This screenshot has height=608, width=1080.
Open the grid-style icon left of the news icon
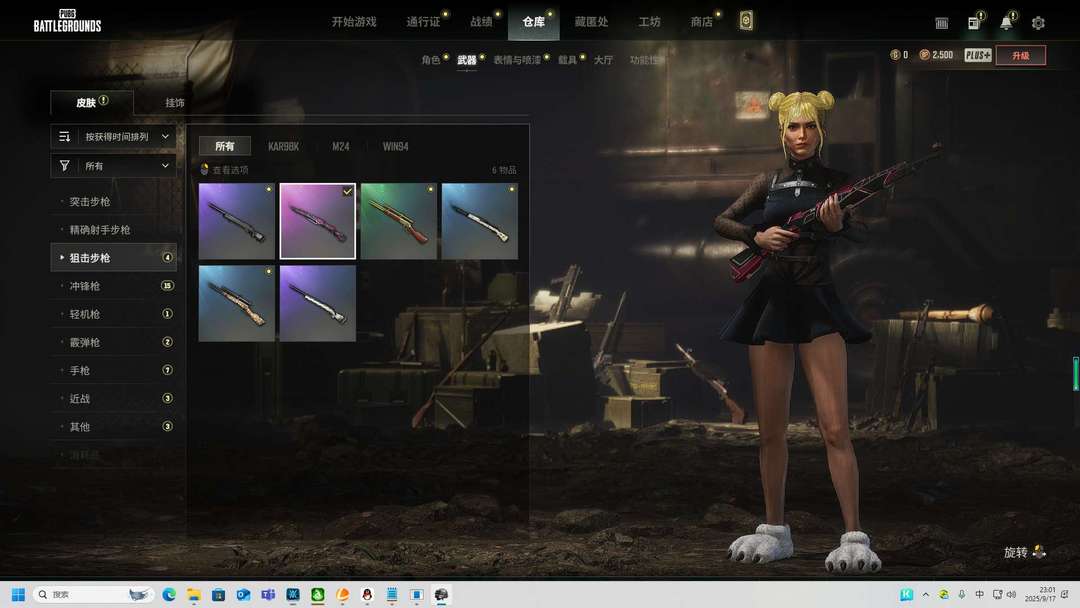(942, 23)
